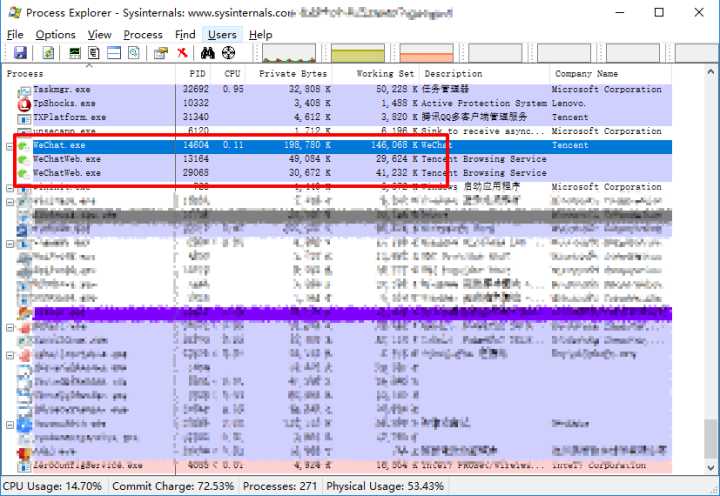The image size is (720, 496).
Task: Click the ZeroConfigService.exe process icon
Action: pyautogui.click(x=24, y=467)
